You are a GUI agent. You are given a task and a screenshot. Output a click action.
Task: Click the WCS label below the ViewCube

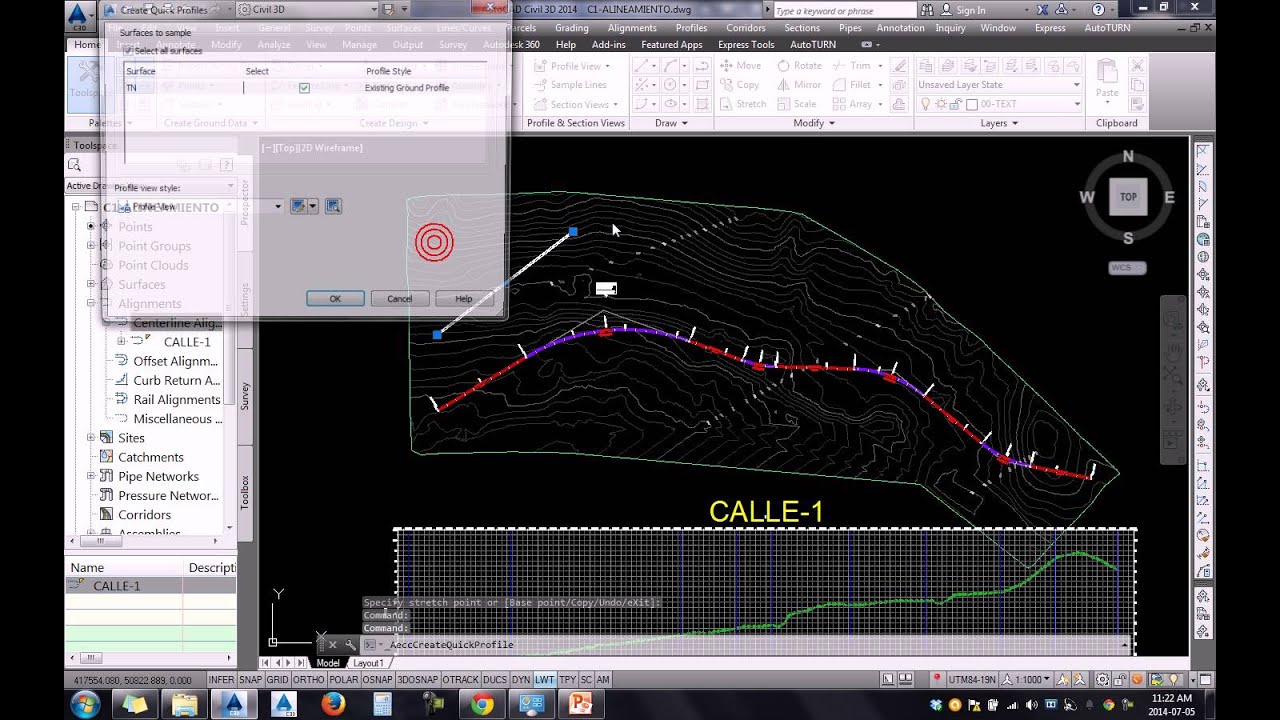point(1128,268)
